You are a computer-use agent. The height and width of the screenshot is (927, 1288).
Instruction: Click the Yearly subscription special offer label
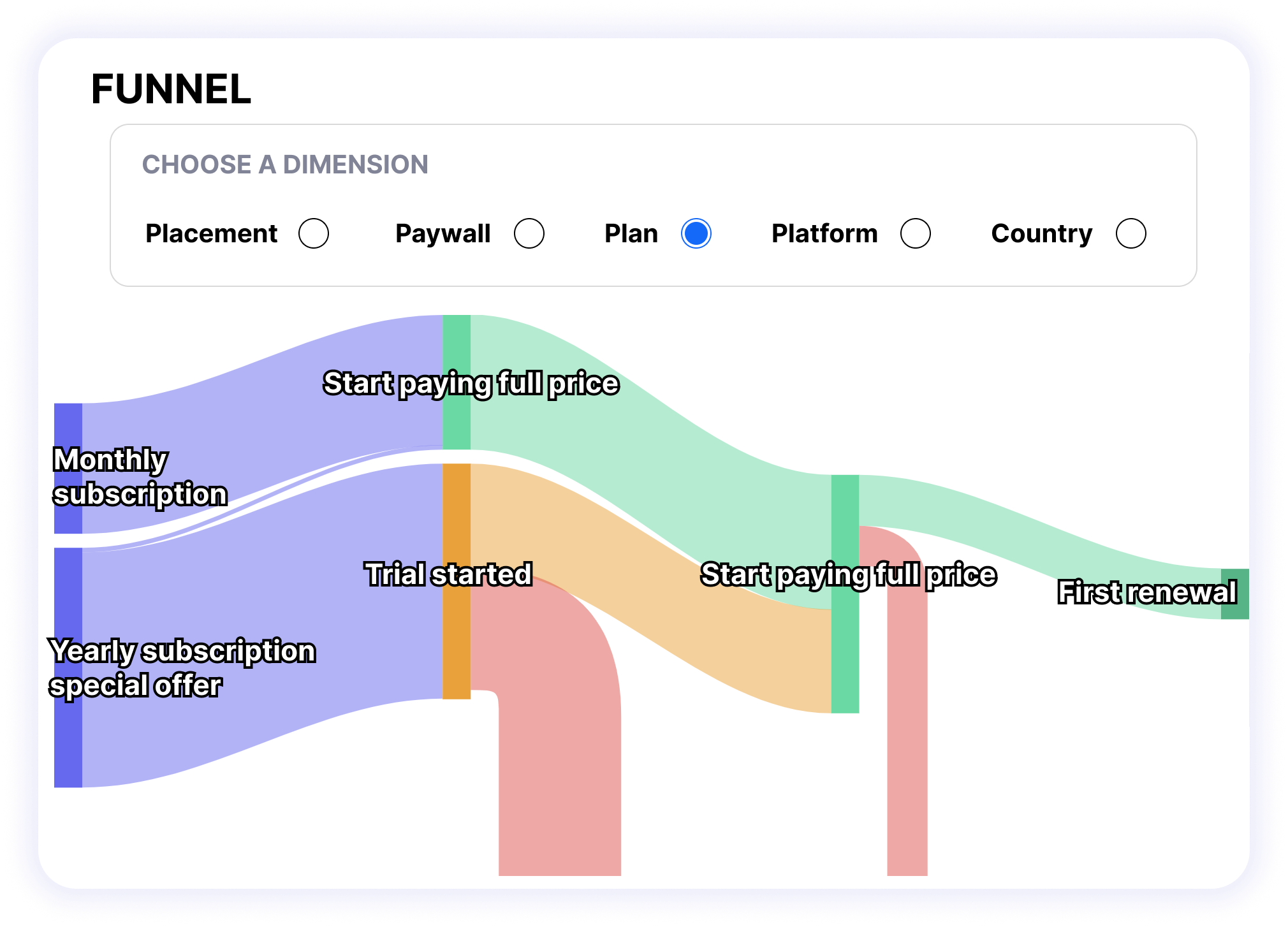tap(182, 668)
